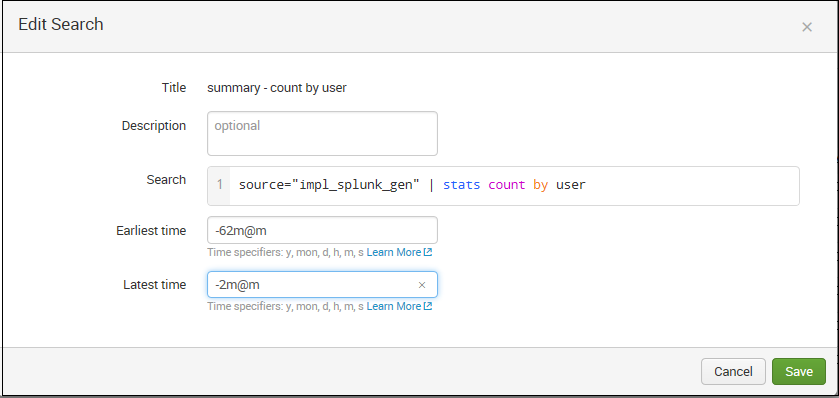Click the Learn More link below Latest time
Image resolution: width=839 pixels, height=398 pixels.
click(x=394, y=306)
